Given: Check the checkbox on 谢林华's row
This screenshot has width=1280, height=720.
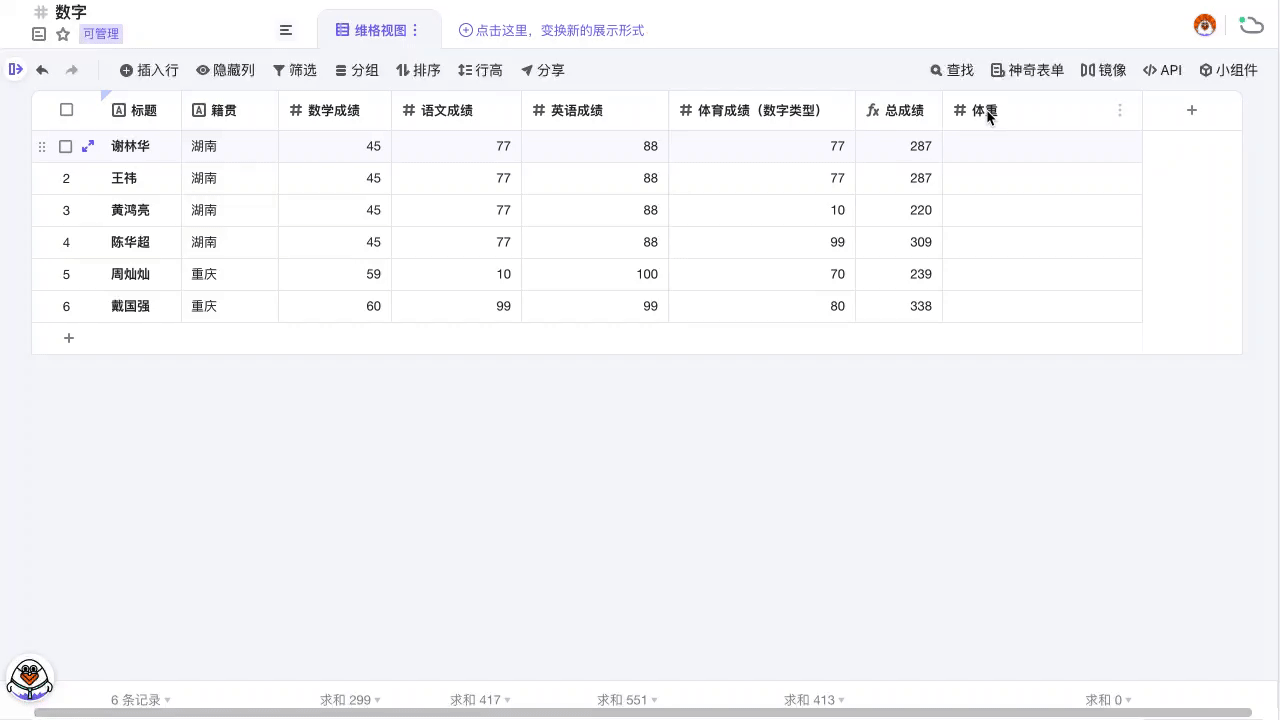Looking at the screenshot, I should coord(65,146).
